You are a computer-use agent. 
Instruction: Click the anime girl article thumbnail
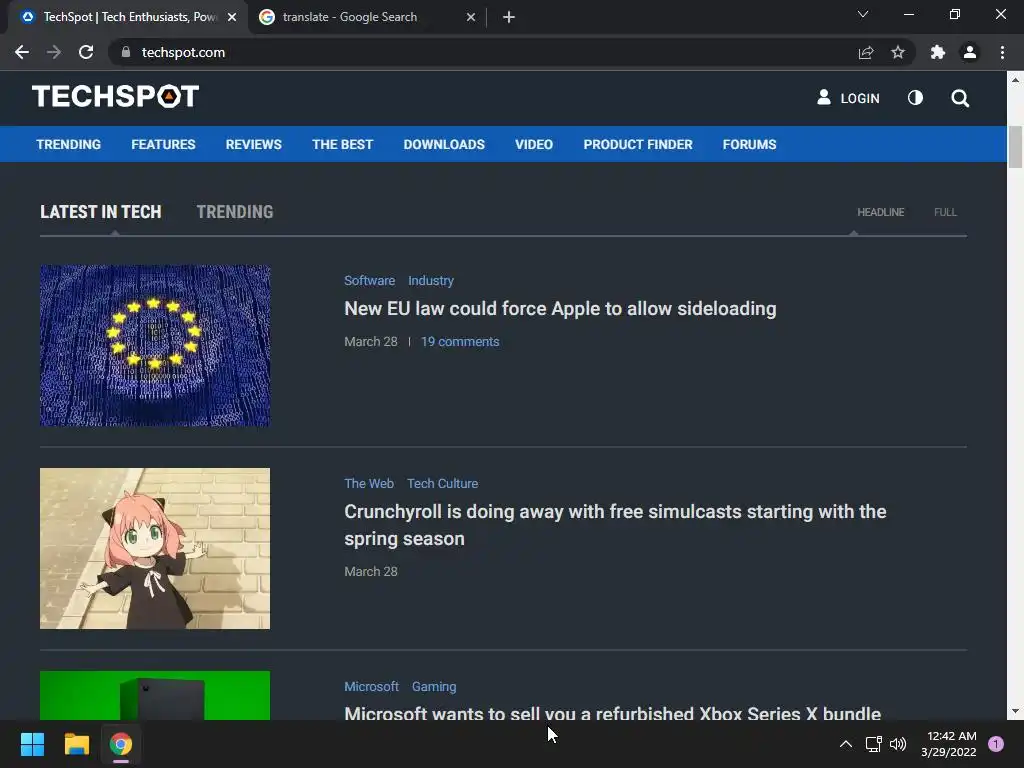pos(155,549)
